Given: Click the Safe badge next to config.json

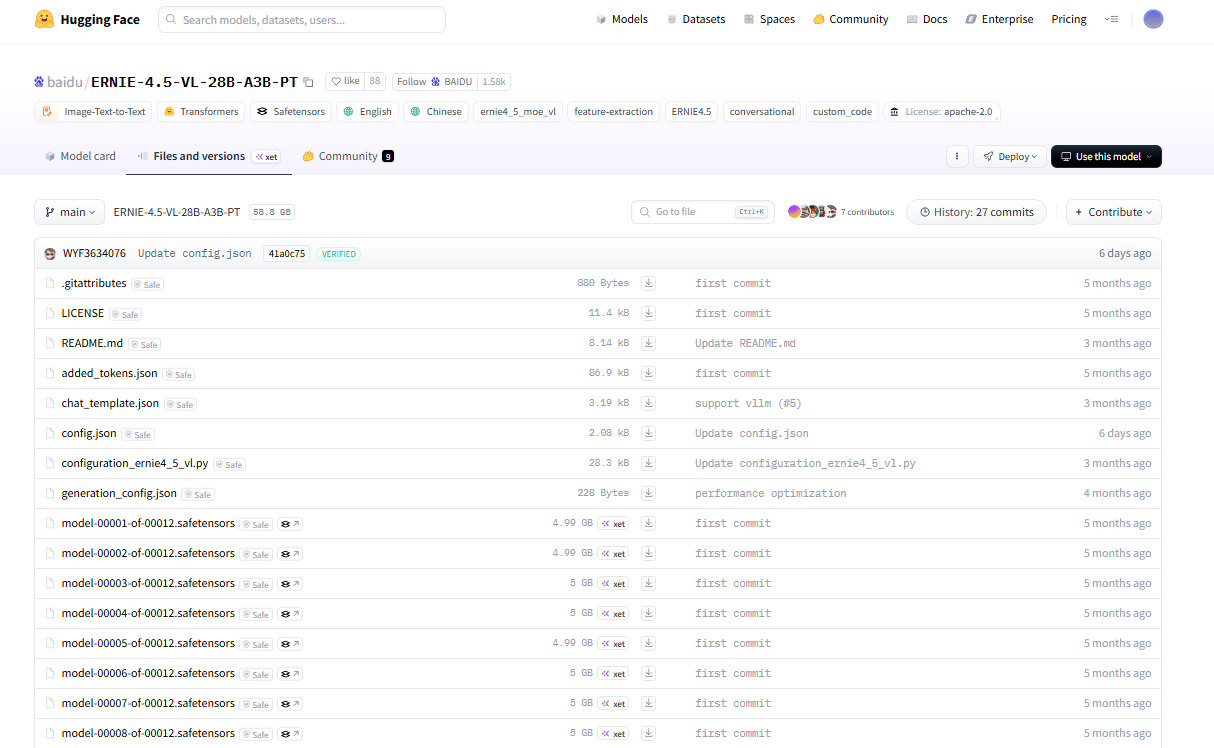Looking at the screenshot, I should pyautogui.click(x=138, y=434).
